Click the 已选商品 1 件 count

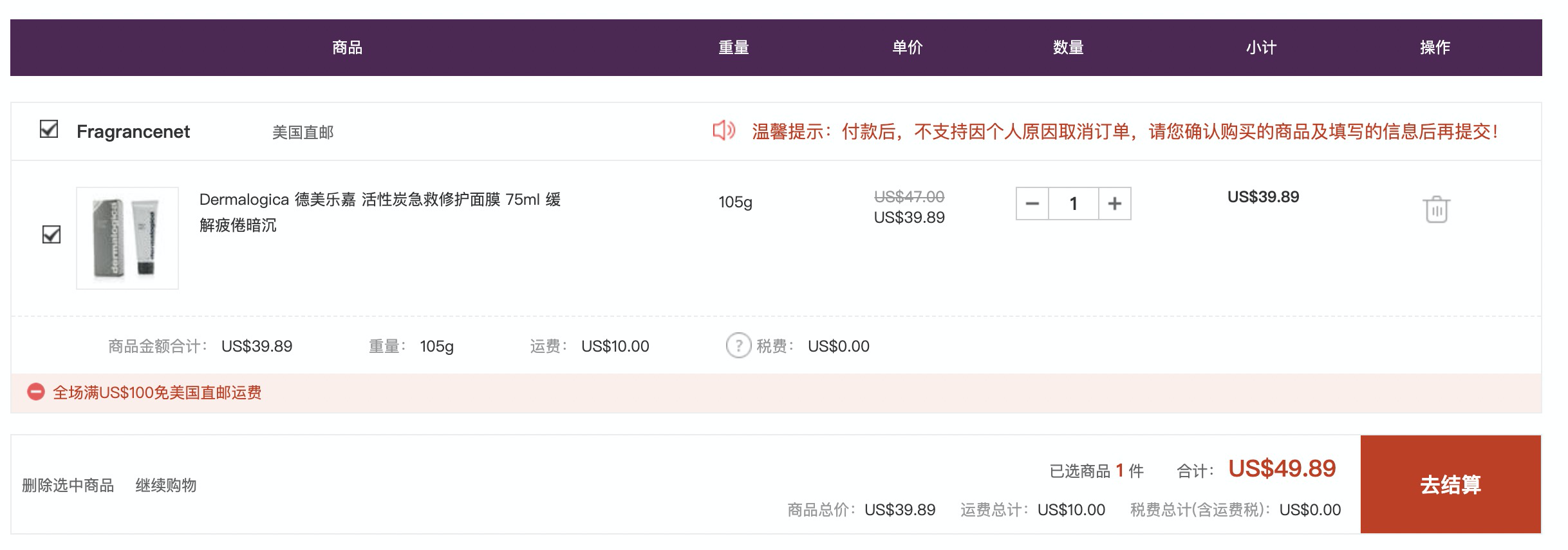click(1097, 471)
